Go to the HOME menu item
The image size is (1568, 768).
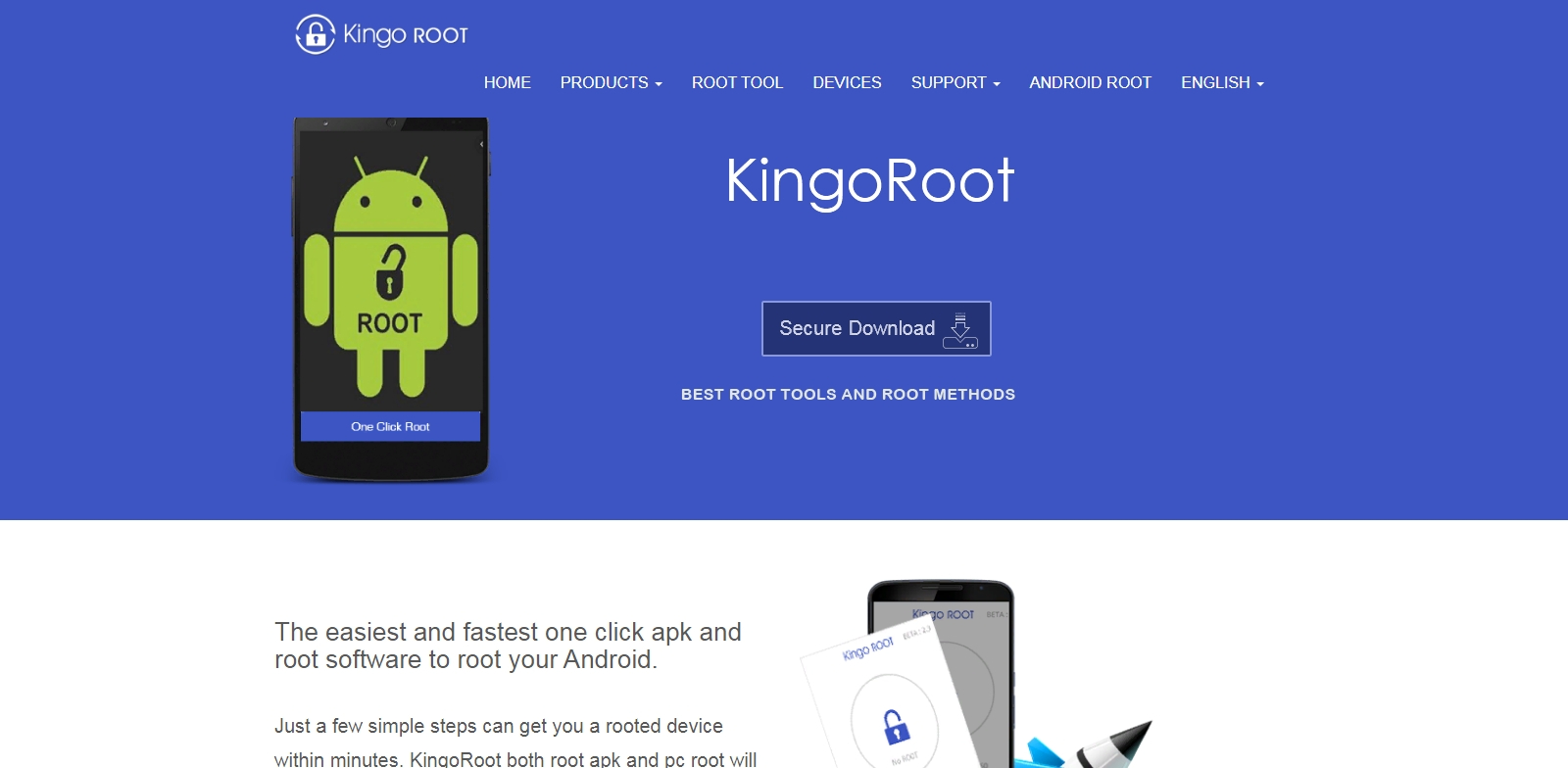[x=508, y=83]
